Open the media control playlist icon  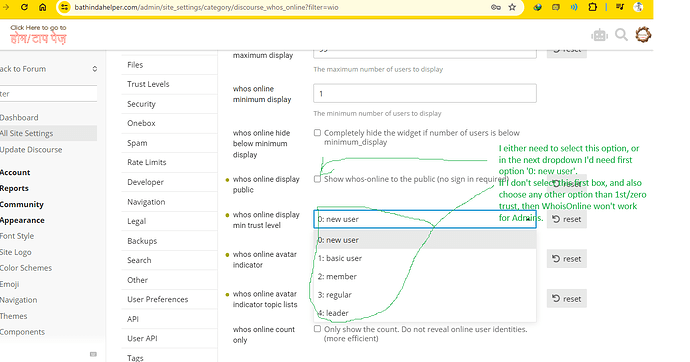620,7
